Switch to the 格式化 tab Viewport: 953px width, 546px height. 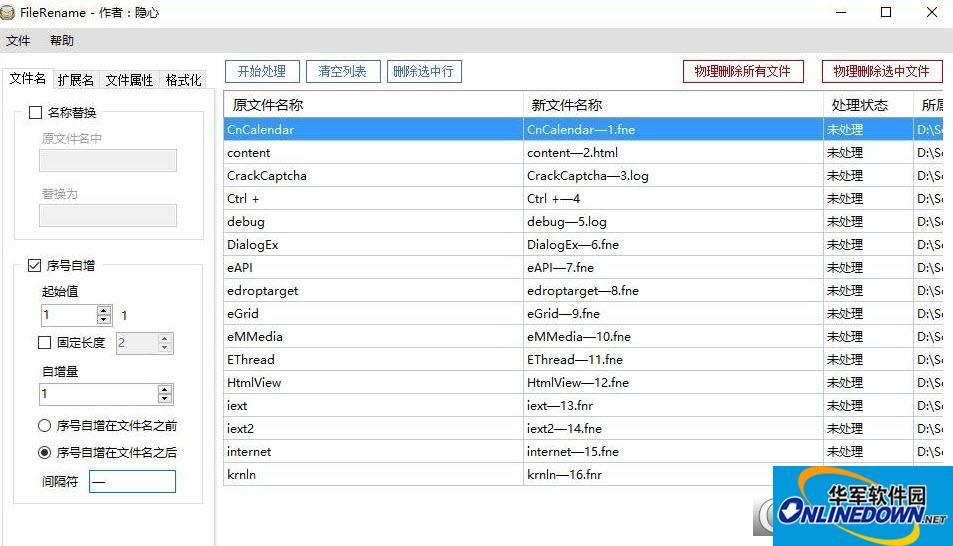183,80
